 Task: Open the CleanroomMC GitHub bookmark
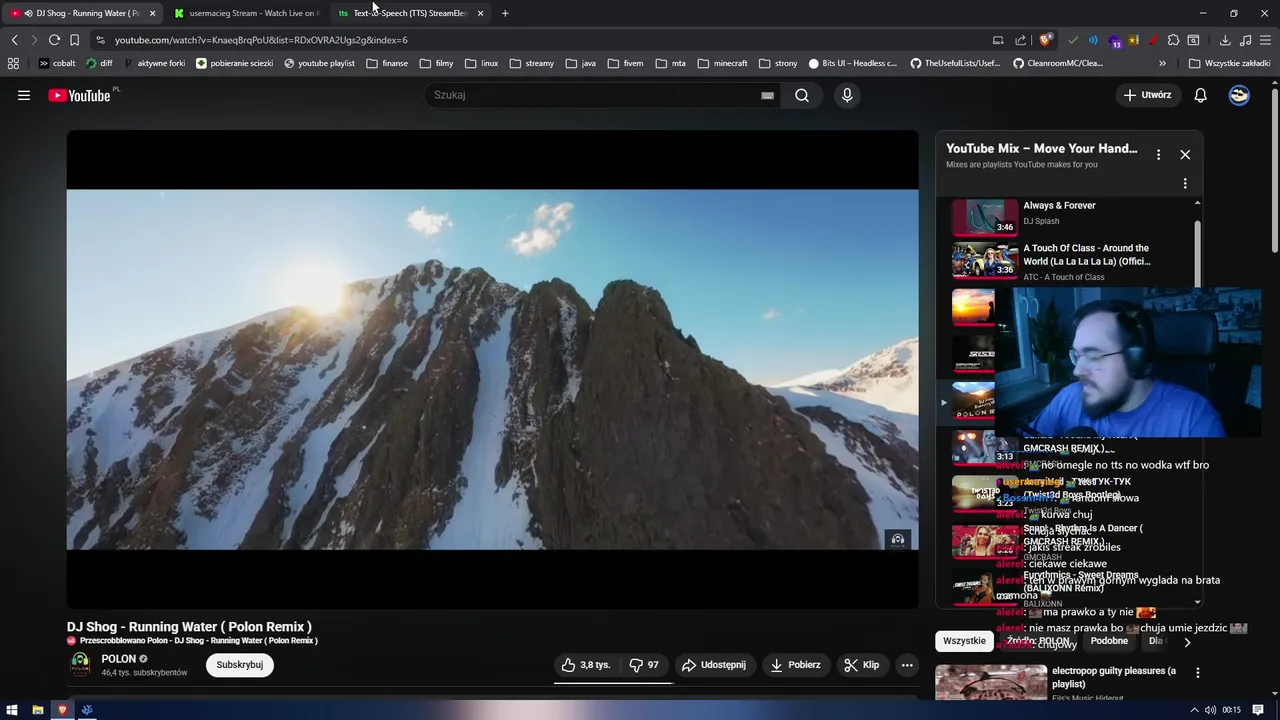[1058, 63]
